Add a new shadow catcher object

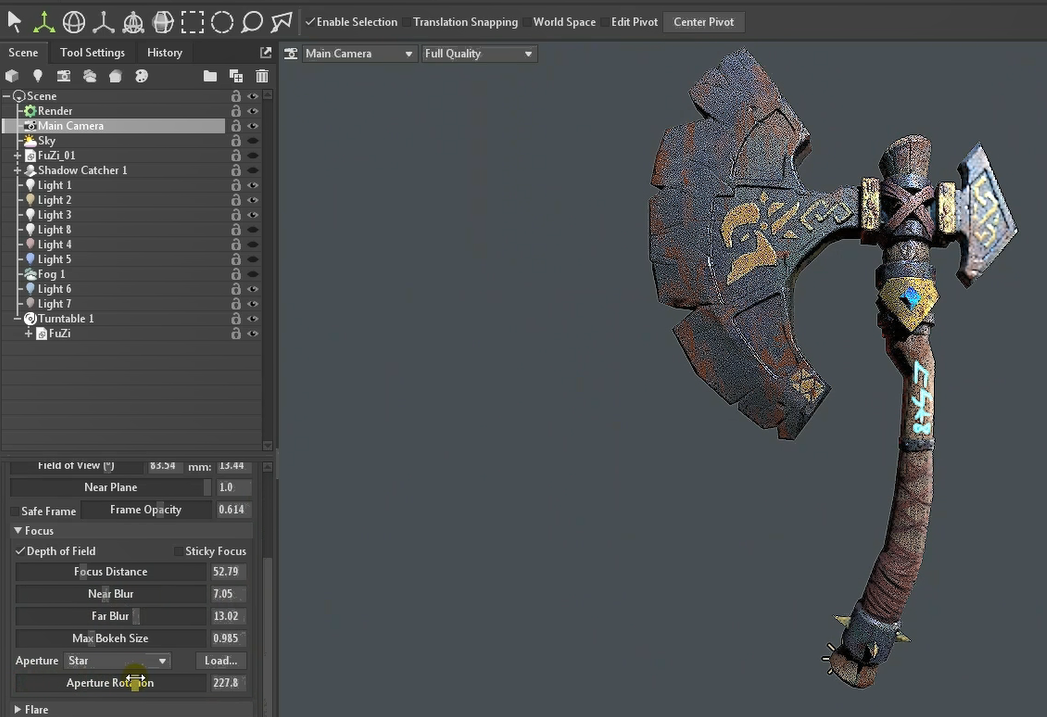point(116,76)
